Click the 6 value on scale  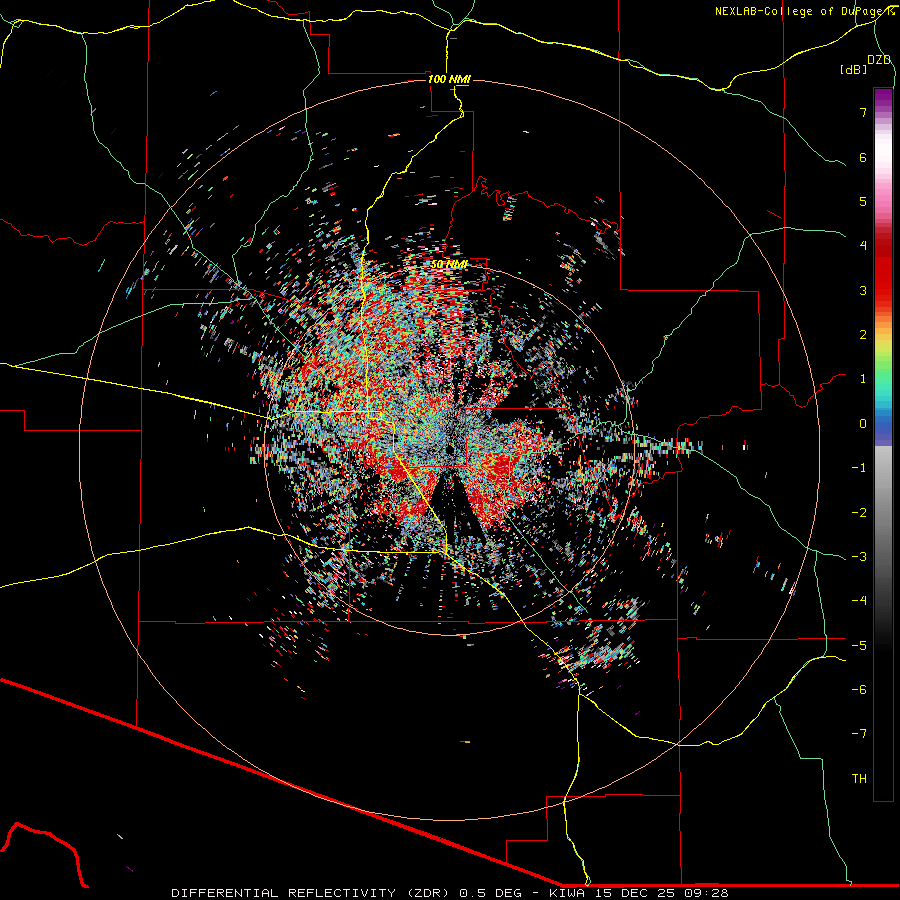tap(863, 157)
